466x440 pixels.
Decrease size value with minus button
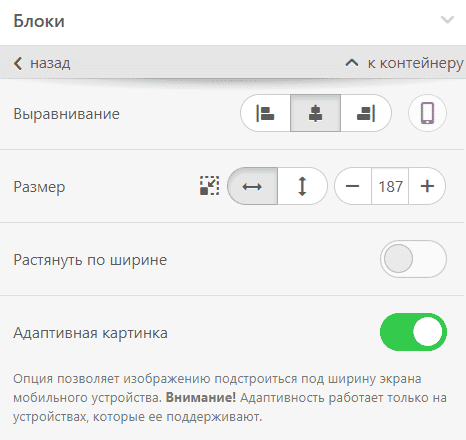(353, 186)
